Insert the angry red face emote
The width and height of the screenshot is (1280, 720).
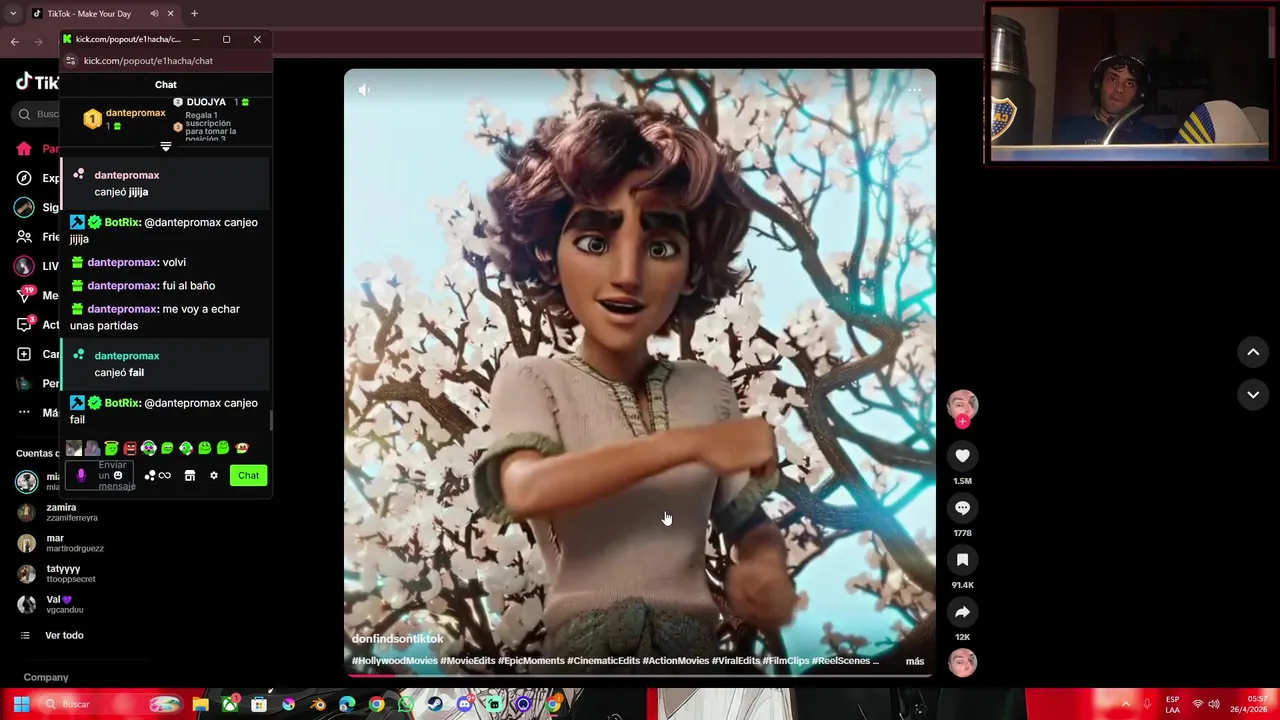coord(130,448)
